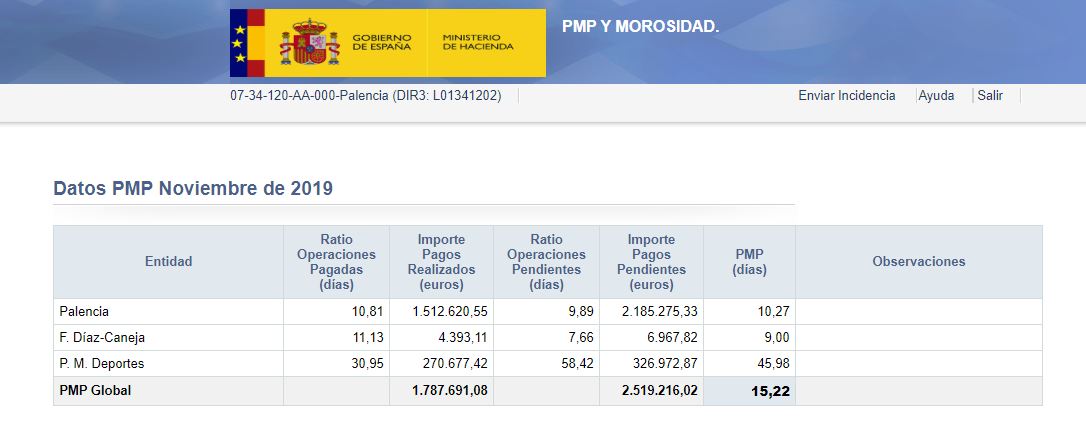Image resolution: width=1086 pixels, height=426 pixels.
Task: Click the Importe Pagos Realizados column header
Action: 441,262
